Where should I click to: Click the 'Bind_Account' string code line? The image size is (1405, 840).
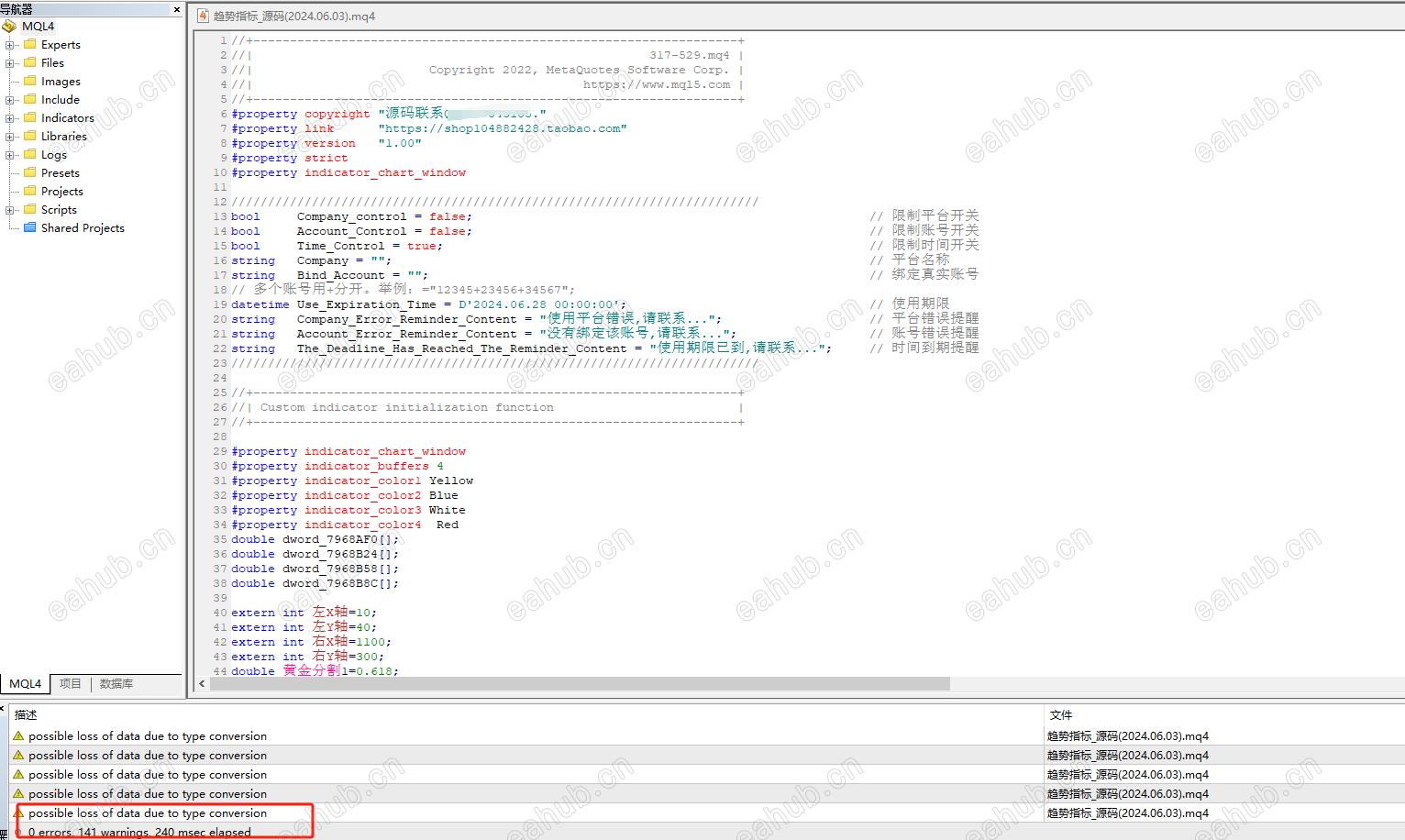pos(330,275)
